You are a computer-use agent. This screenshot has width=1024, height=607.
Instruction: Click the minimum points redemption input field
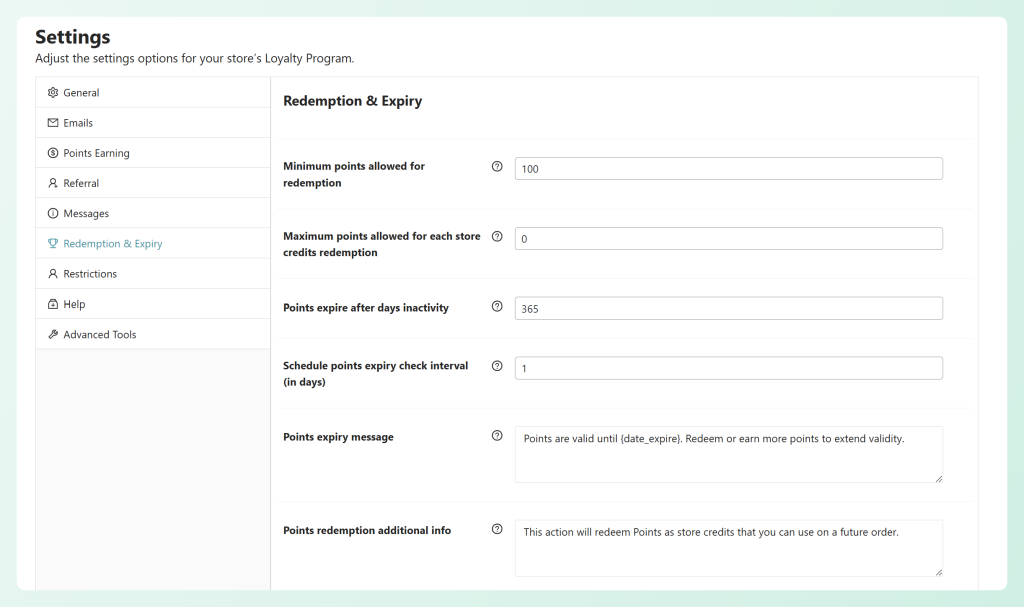(727, 168)
